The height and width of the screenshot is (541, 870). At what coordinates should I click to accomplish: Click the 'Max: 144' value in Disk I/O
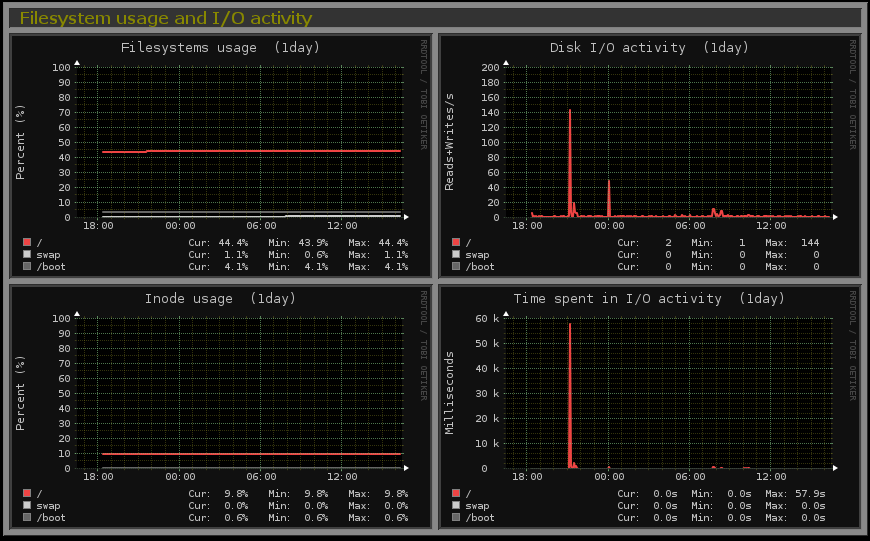point(792,242)
